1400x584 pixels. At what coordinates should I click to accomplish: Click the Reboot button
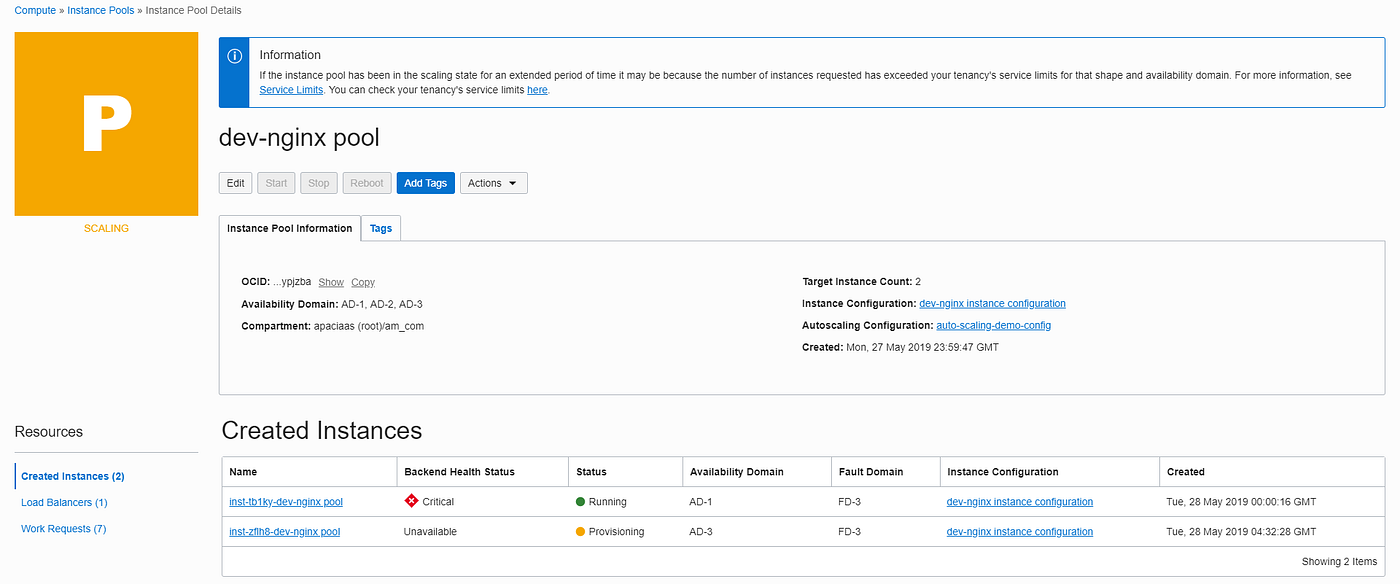(x=366, y=183)
